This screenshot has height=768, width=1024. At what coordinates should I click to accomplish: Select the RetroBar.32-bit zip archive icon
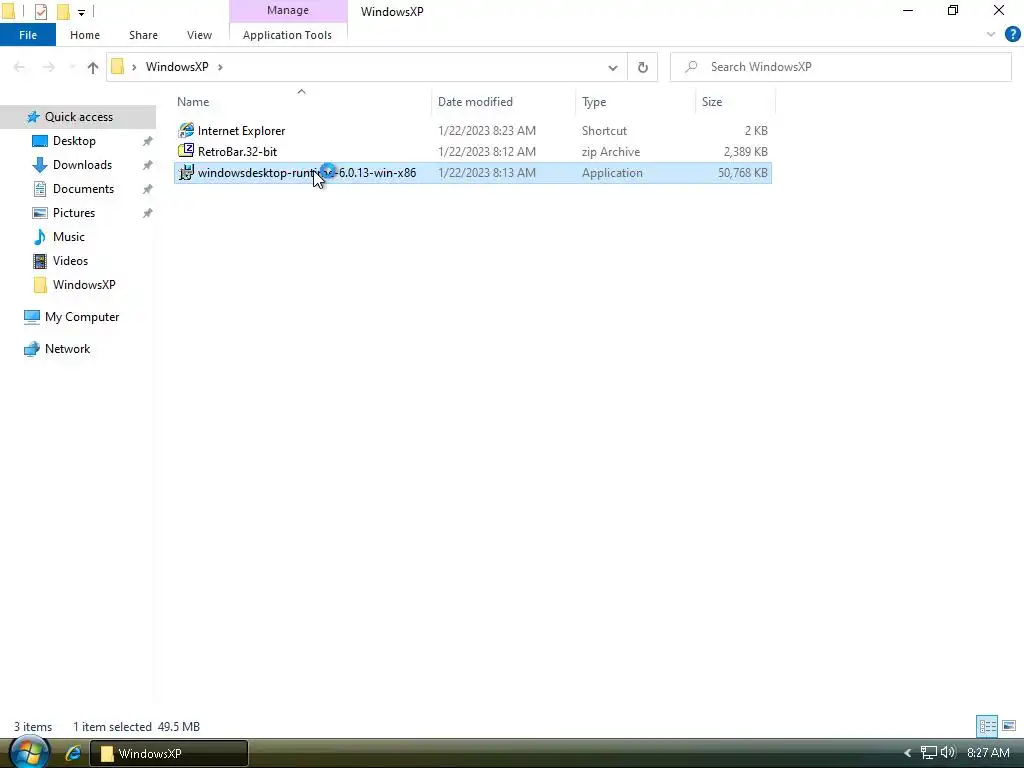point(186,152)
